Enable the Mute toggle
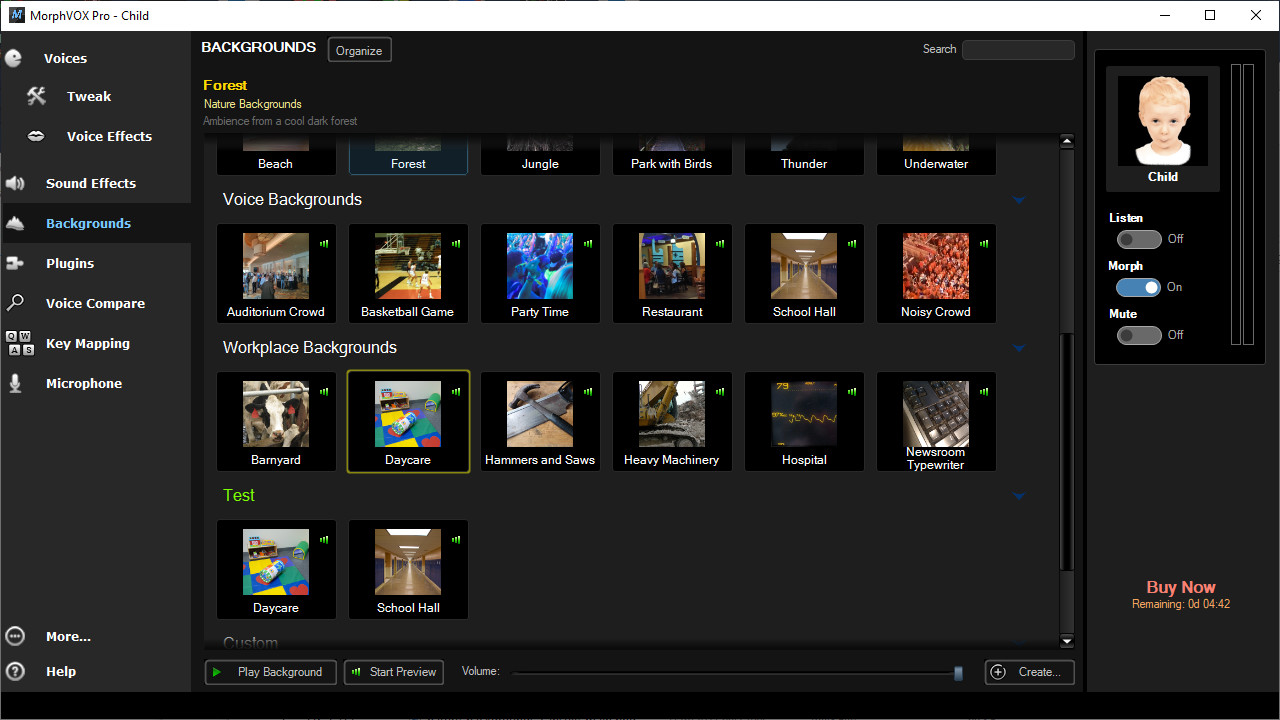 (1139, 335)
